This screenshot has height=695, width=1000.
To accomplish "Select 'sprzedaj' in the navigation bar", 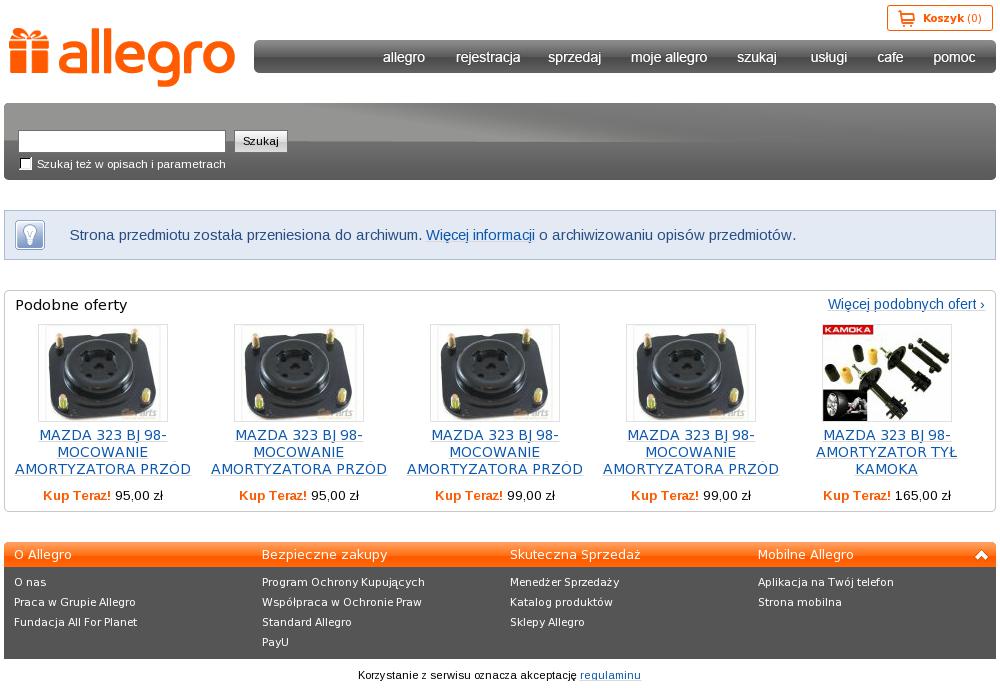I will 575,57.
